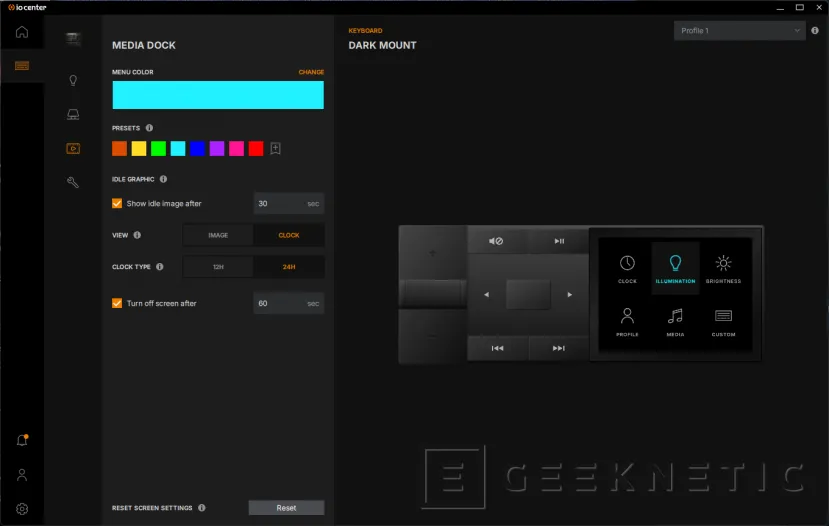This screenshot has height=526, width=829.
Task: Open notifications bell icon
Action: [22, 440]
